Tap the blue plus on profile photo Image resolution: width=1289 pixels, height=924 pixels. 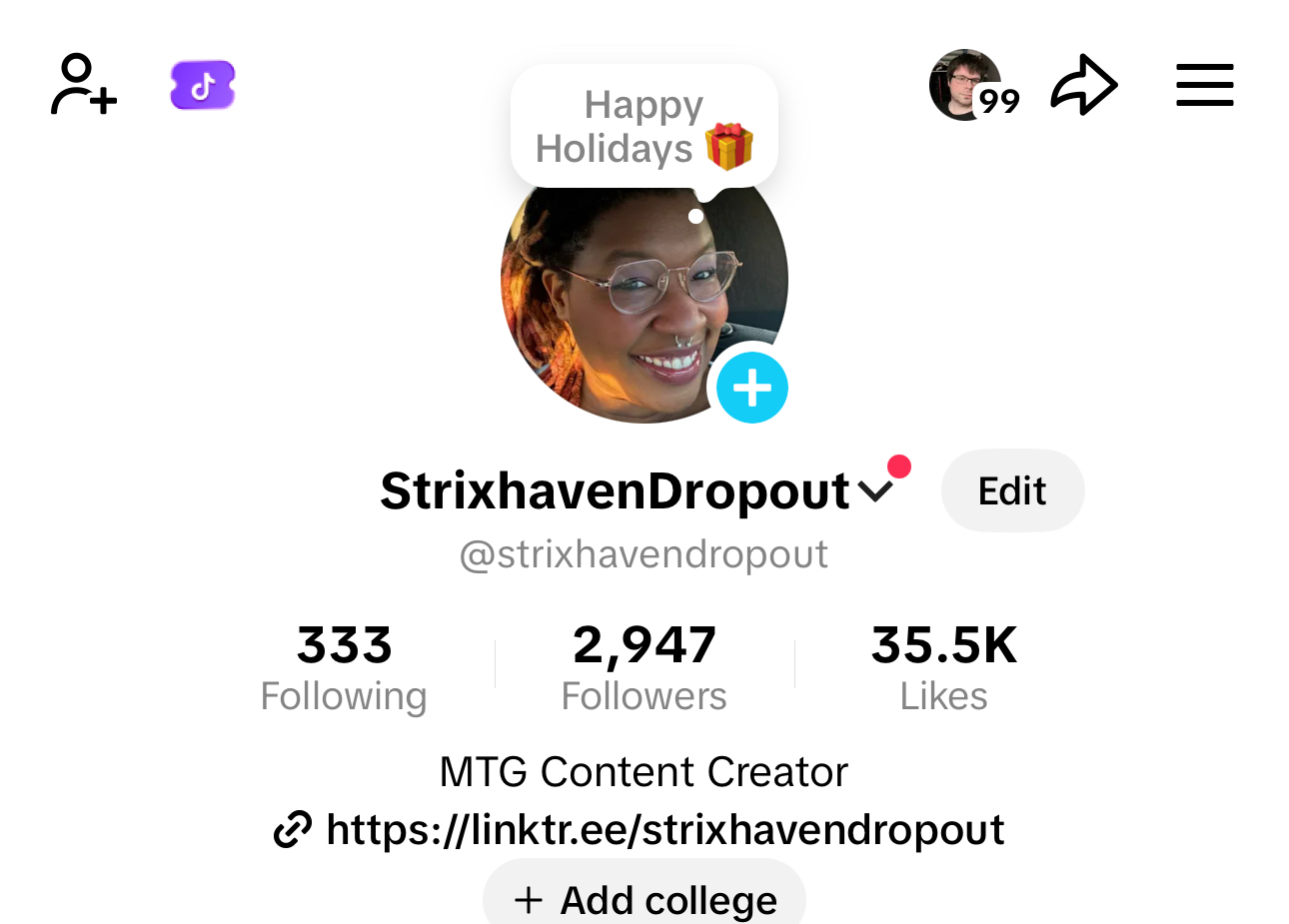[x=752, y=388]
